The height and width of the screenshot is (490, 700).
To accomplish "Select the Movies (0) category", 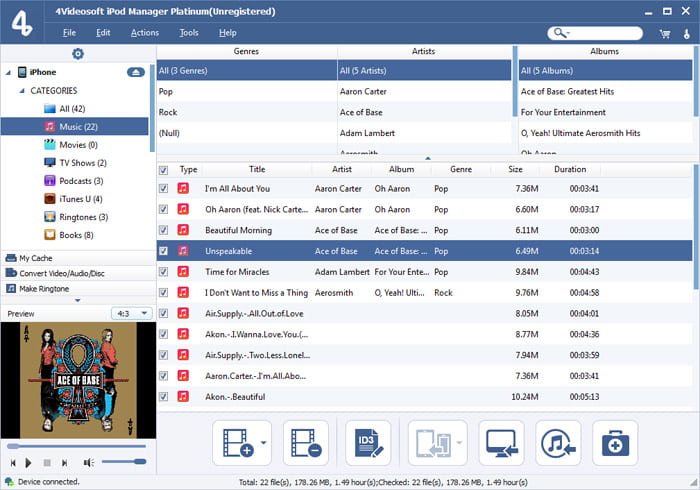I will pos(78,145).
